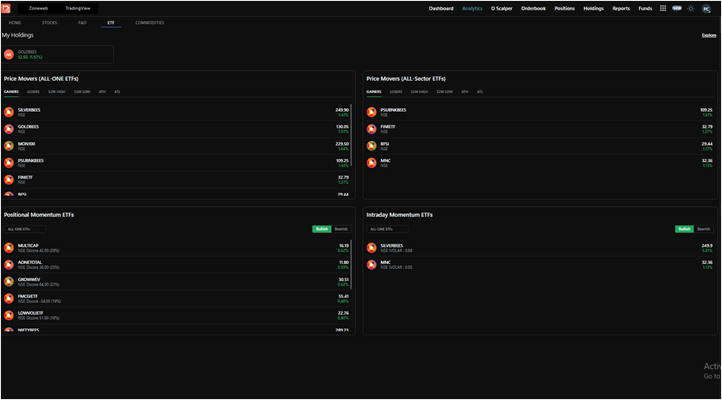Show LOSERS in ALL-Sector price movers
The width and height of the screenshot is (722, 400).
tap(396, 92)
